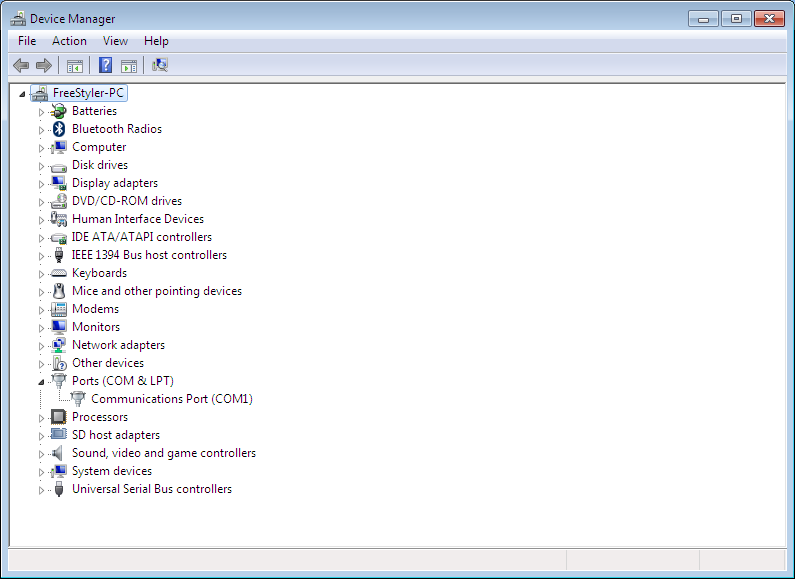Click Device Manager title bar icon
This screenshot has width=796, height=579.
click(18, 19)
